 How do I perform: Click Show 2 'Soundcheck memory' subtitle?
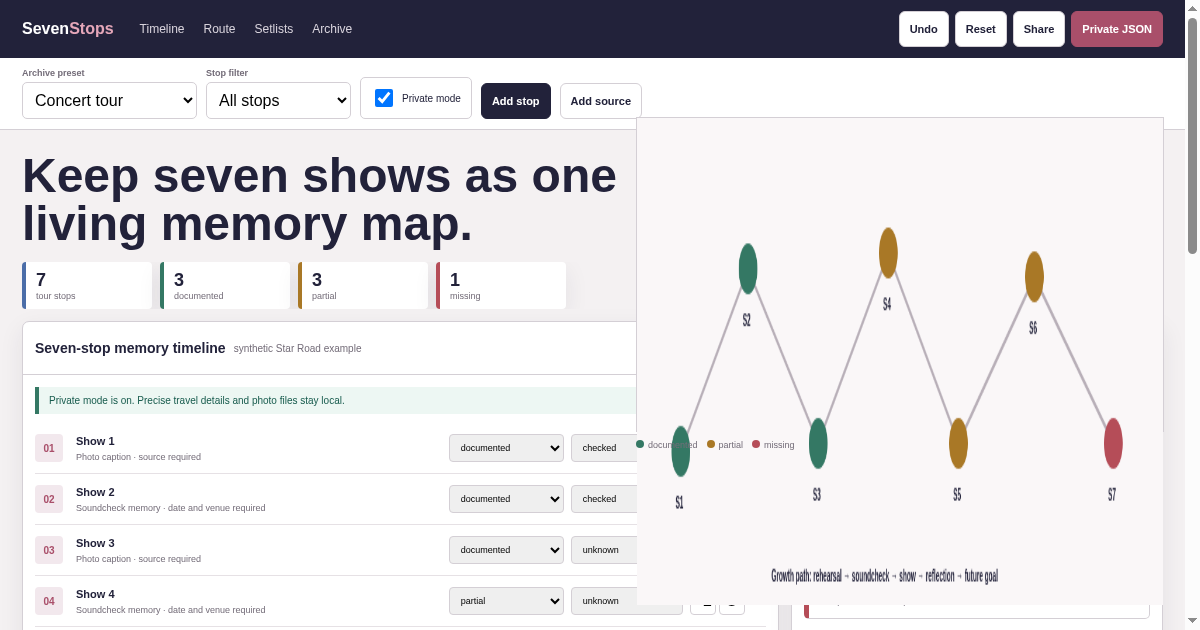point(170,508)
